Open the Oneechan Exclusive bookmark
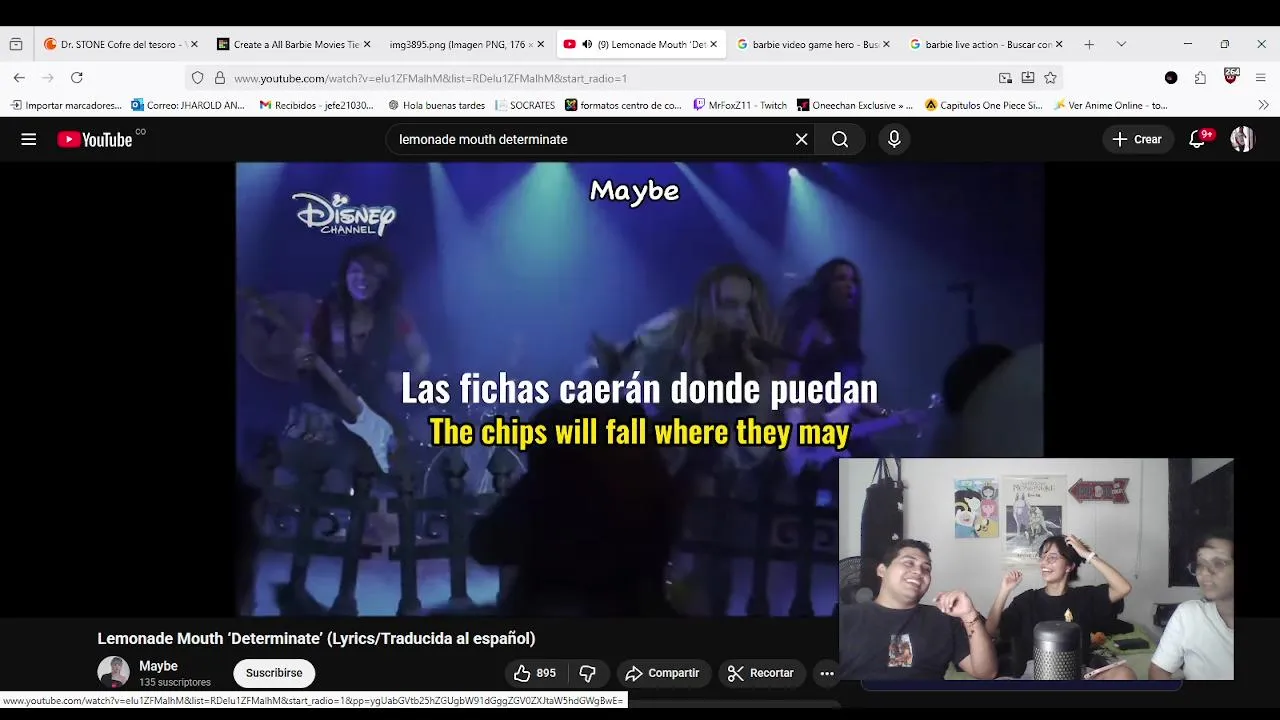 pos(855,105)
